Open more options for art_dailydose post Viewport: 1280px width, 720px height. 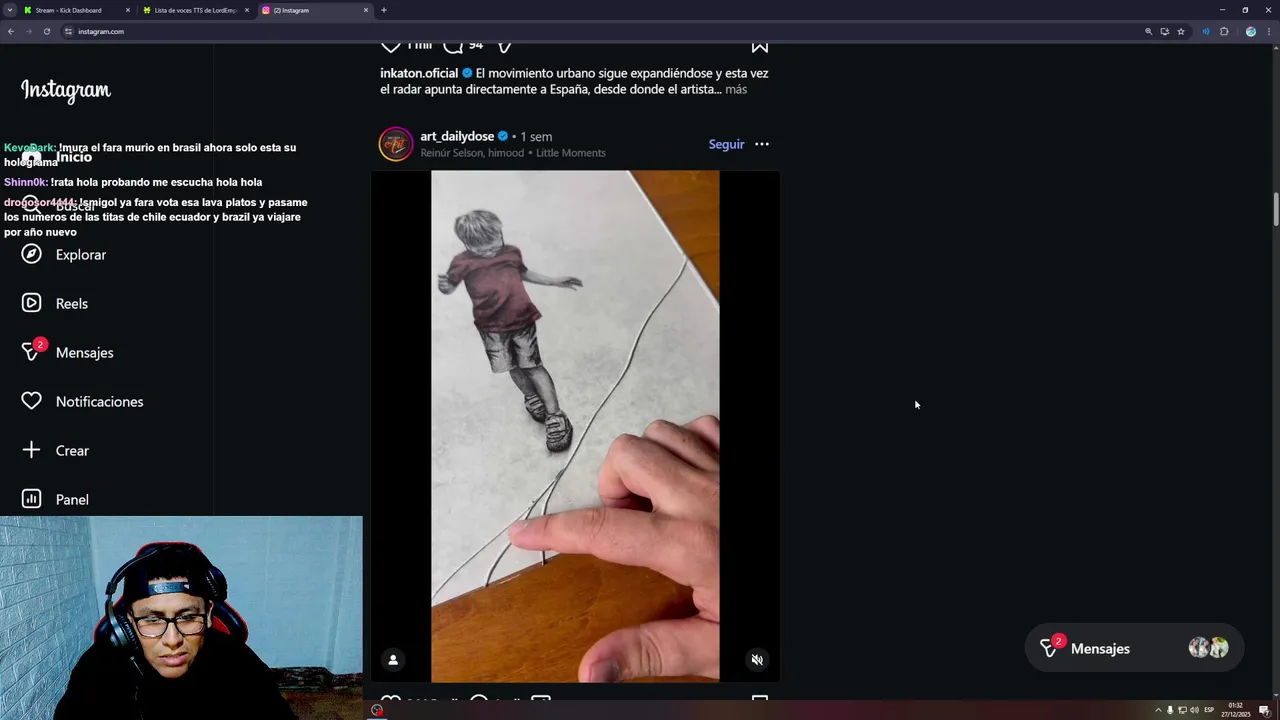tap(762, 144)
